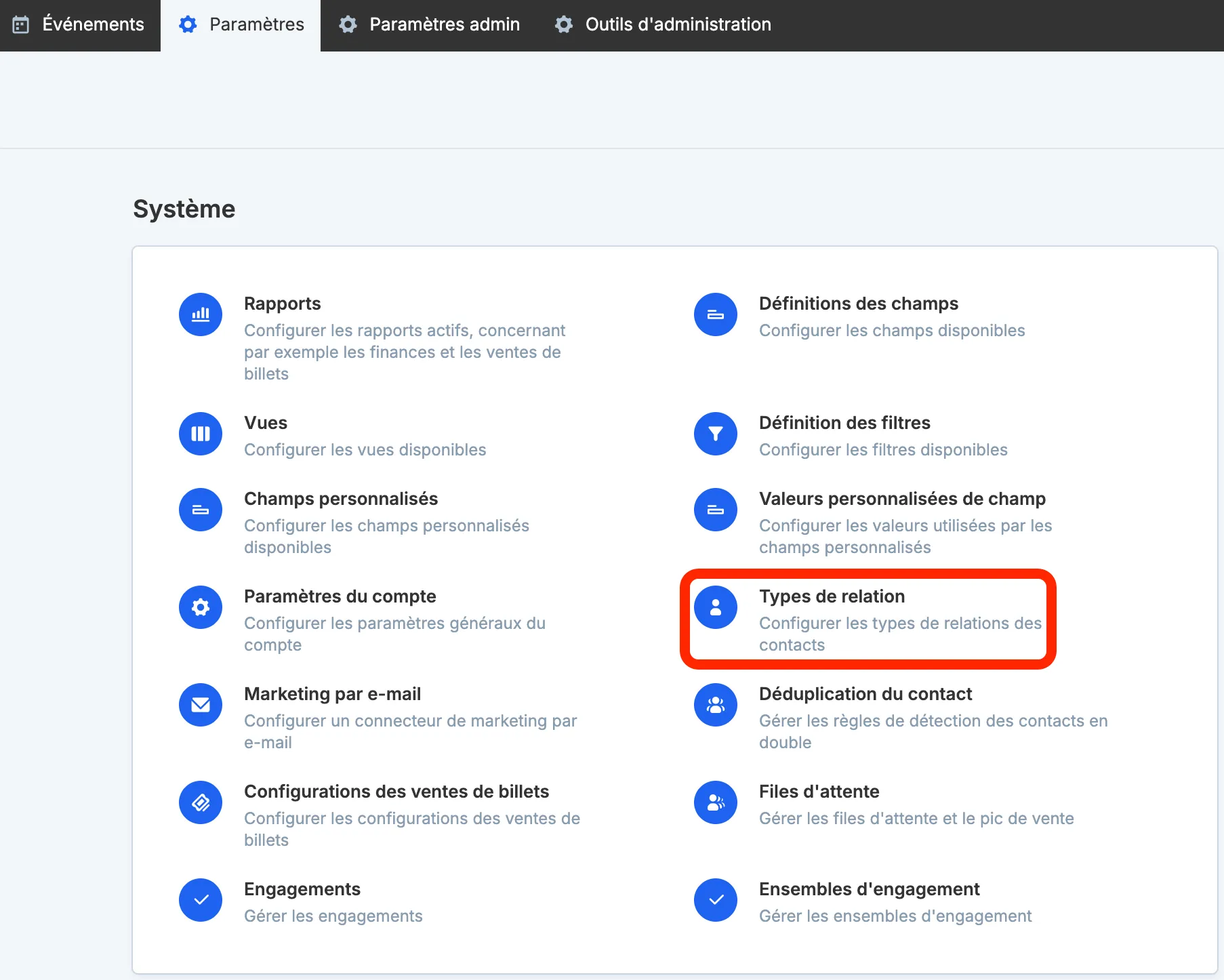
Task: Open Définitions des champs title link
Action: point(859,304)
